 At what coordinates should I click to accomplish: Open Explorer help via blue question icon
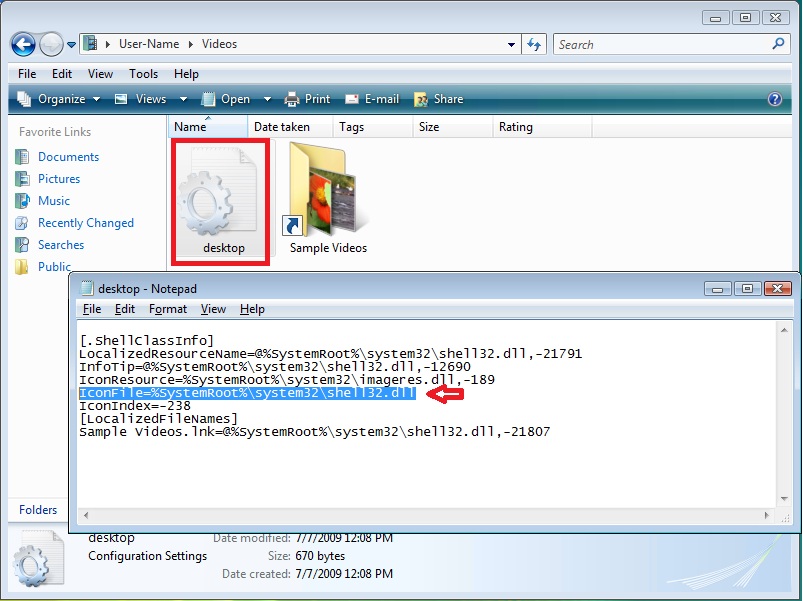(775, 99)
